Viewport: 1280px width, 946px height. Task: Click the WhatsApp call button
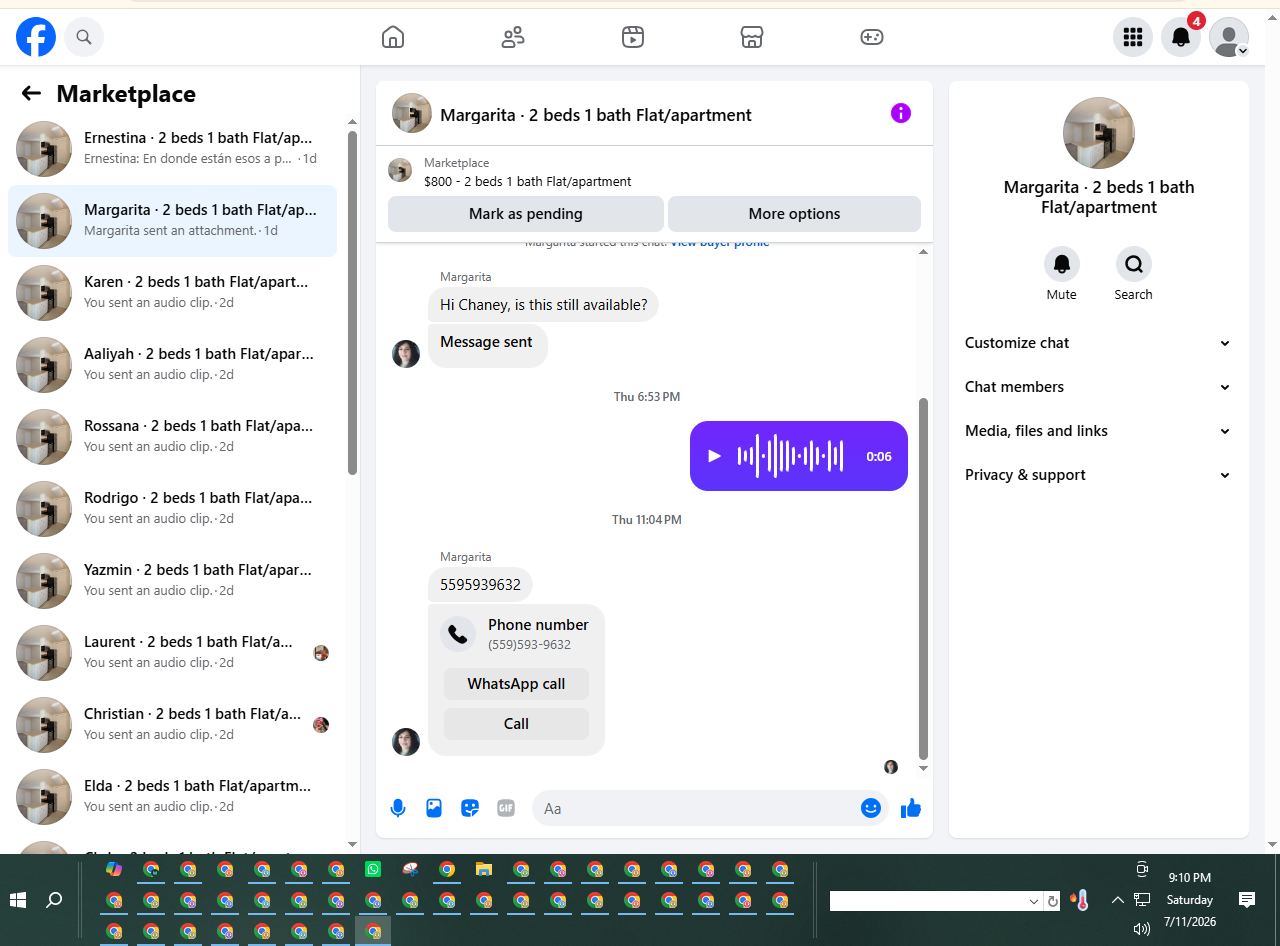(516, 684)
